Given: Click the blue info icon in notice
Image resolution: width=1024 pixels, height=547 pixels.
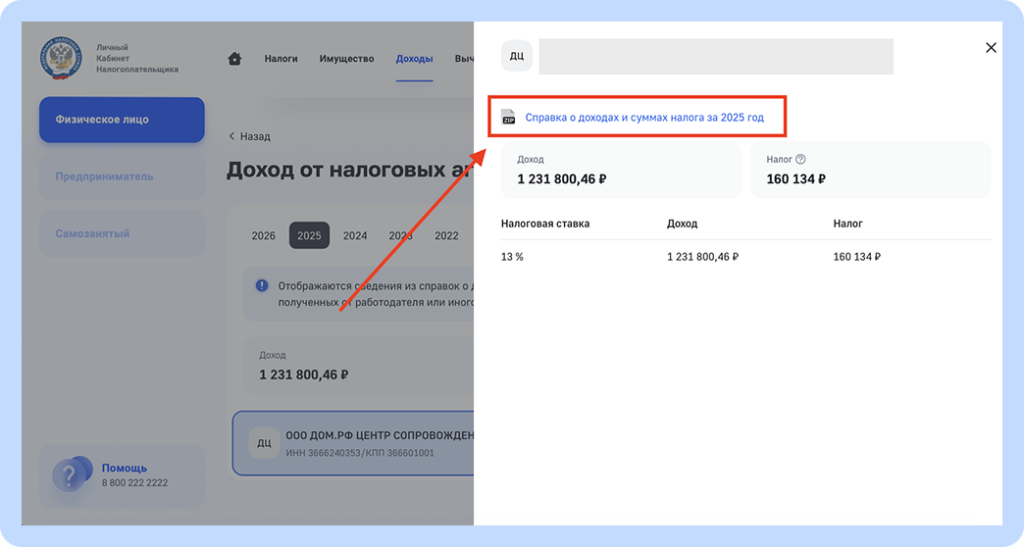Looking at the screenshot, I should tap(262, 285).
